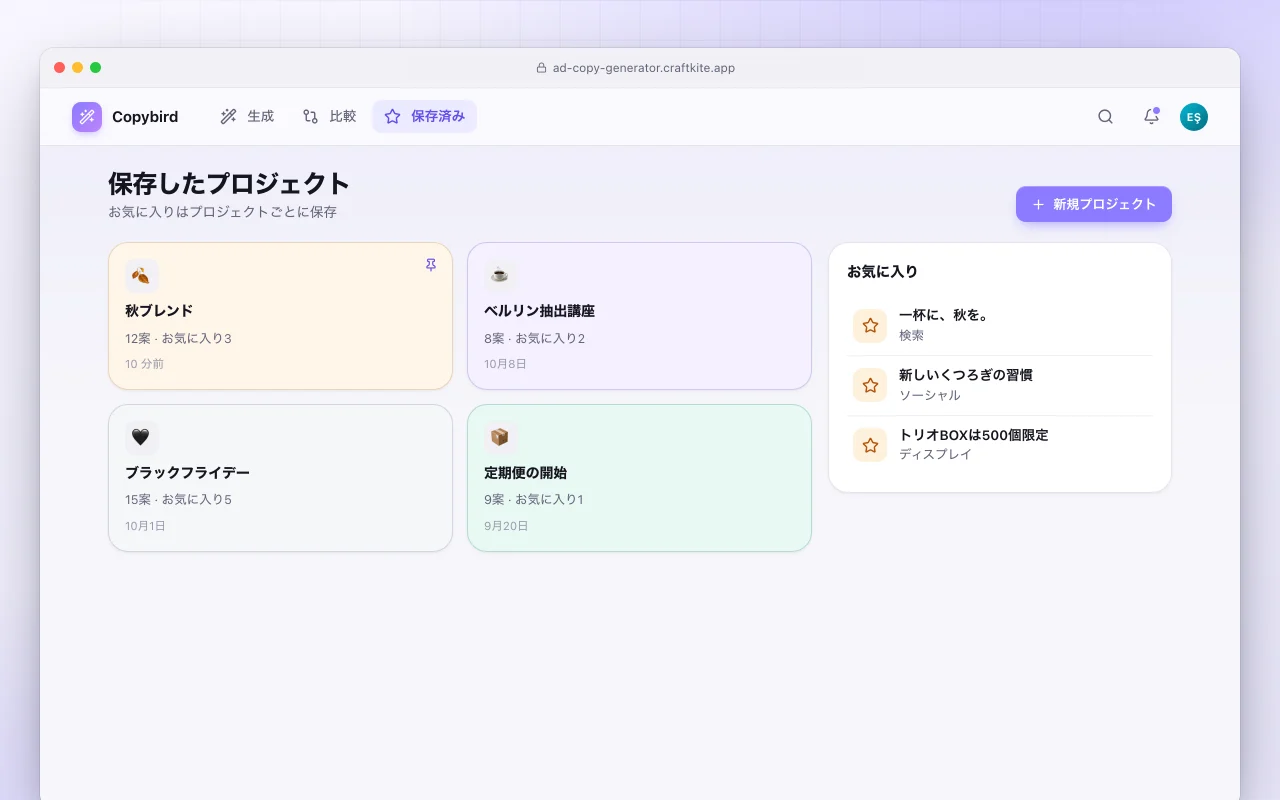1280x800 pixels.
Task: Switch to the 比較 tab
Action: pyautogui.click(x=330, y=117)
